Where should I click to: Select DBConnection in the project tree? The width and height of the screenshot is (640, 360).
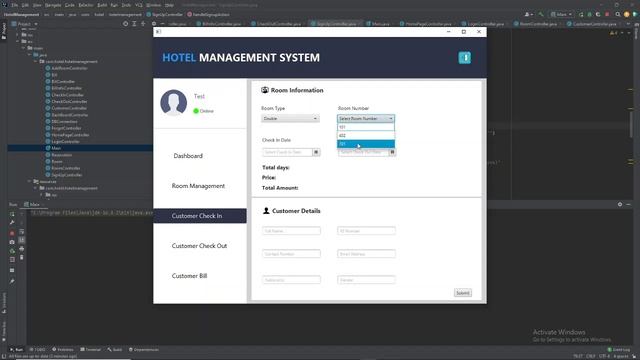coord(62,122)
